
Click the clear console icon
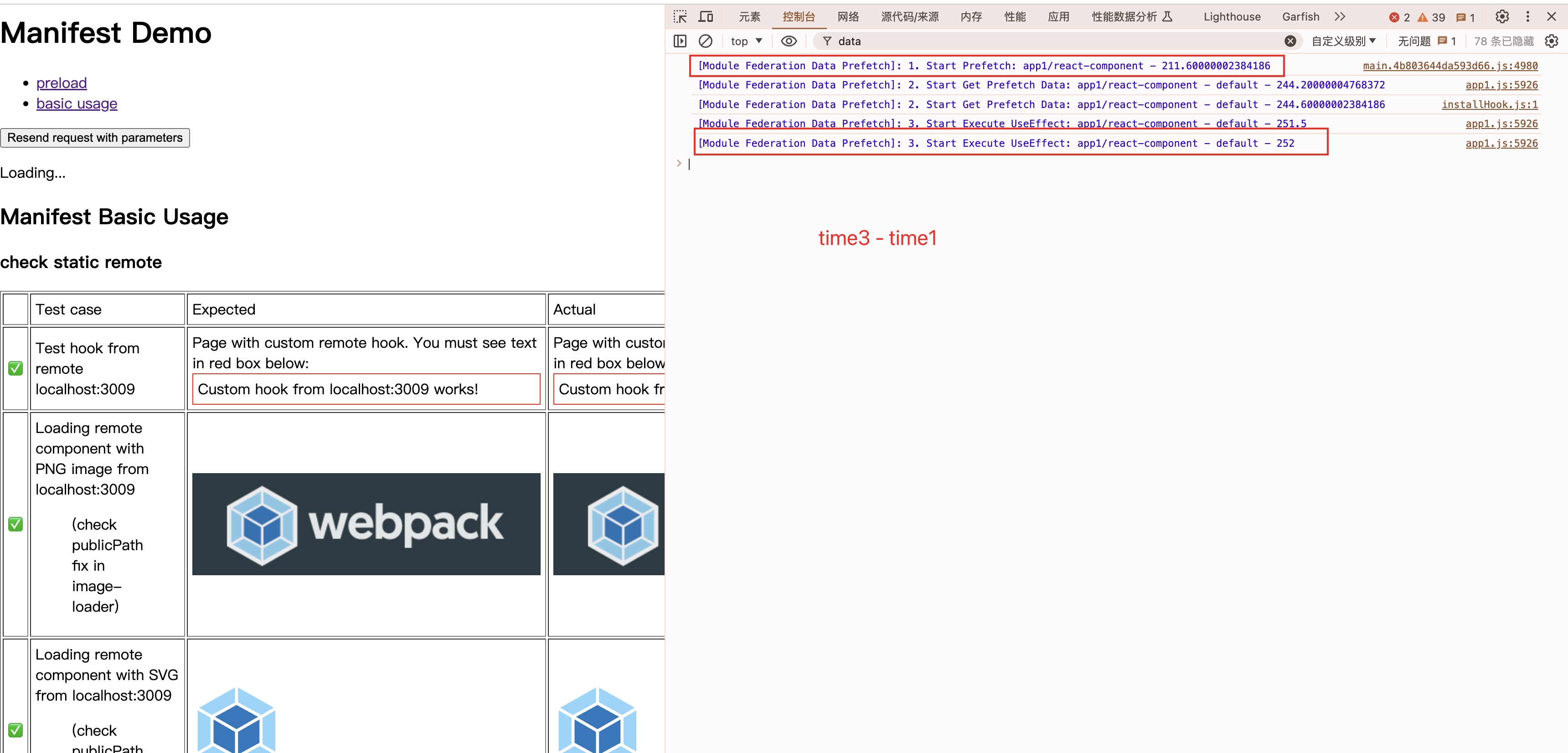tap(706, 41)
